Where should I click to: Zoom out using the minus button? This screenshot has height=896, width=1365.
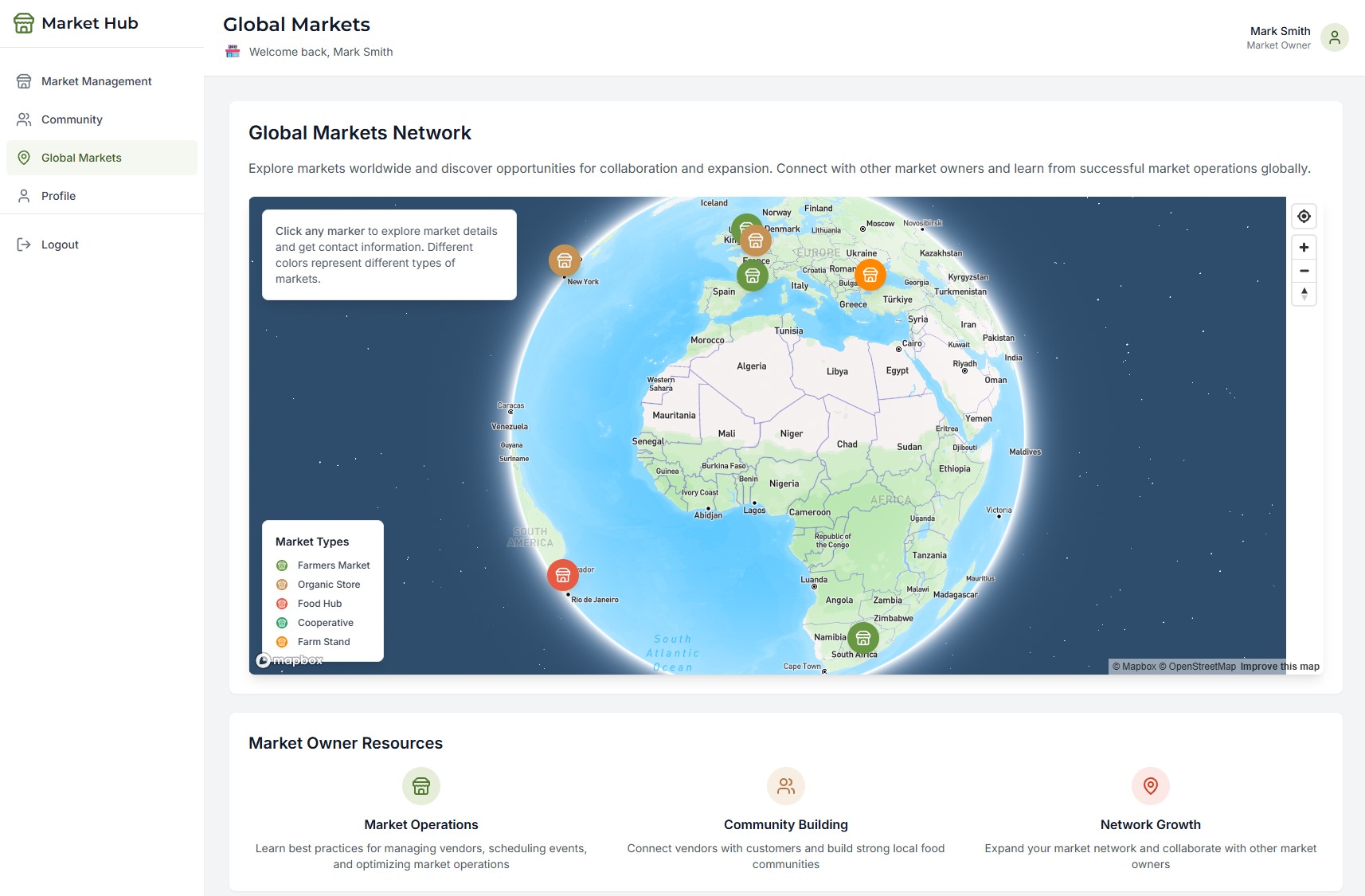(x=1304, y=271)
